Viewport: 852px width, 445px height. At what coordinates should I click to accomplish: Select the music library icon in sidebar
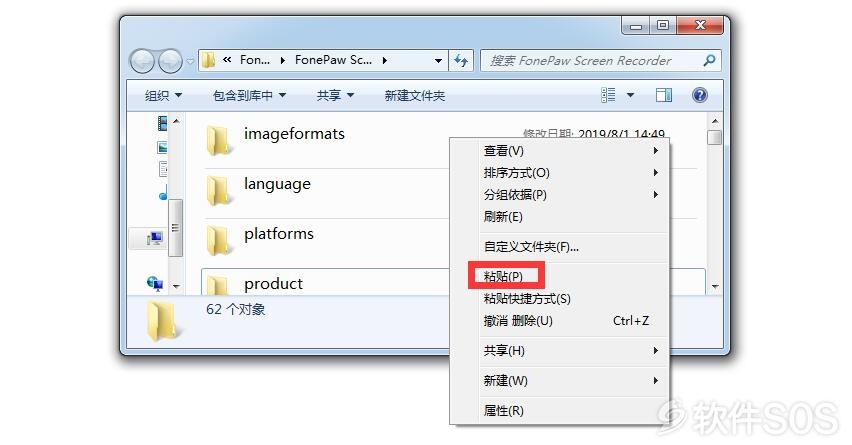tap(163, 193)
